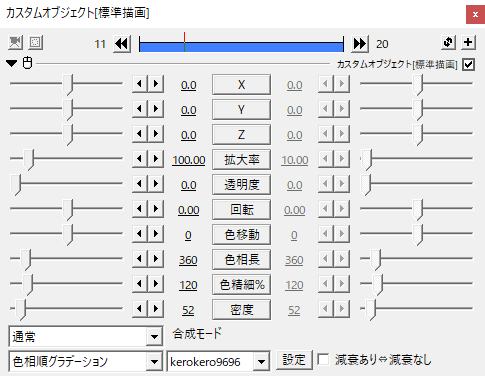Image resolution: width=485 pixels, height=376 pixels.
Task: Open the 色相順グラデーション dropdown
Action: [86, 361]
